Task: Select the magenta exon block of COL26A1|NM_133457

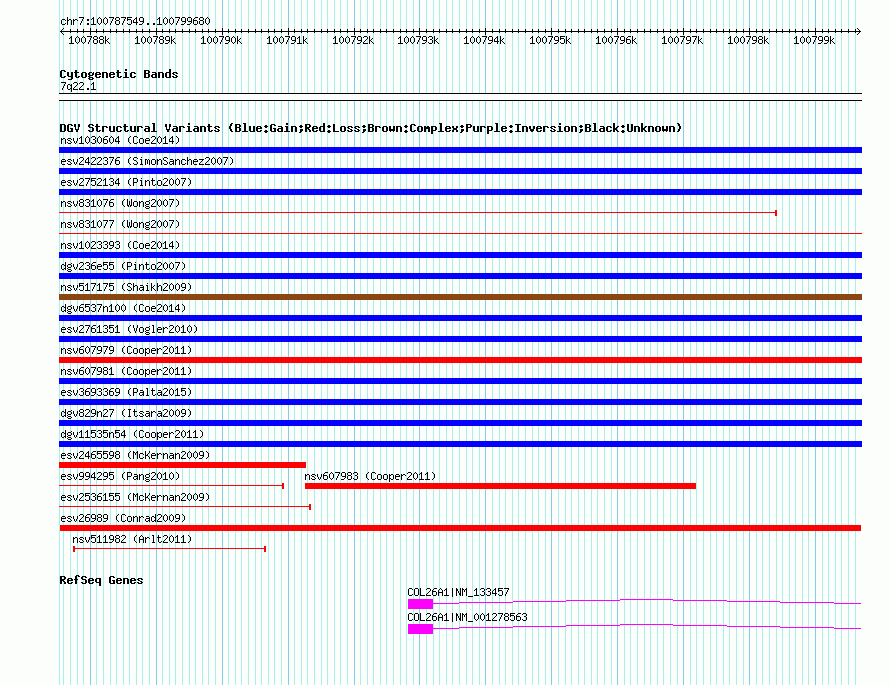Action: [420, 604]
